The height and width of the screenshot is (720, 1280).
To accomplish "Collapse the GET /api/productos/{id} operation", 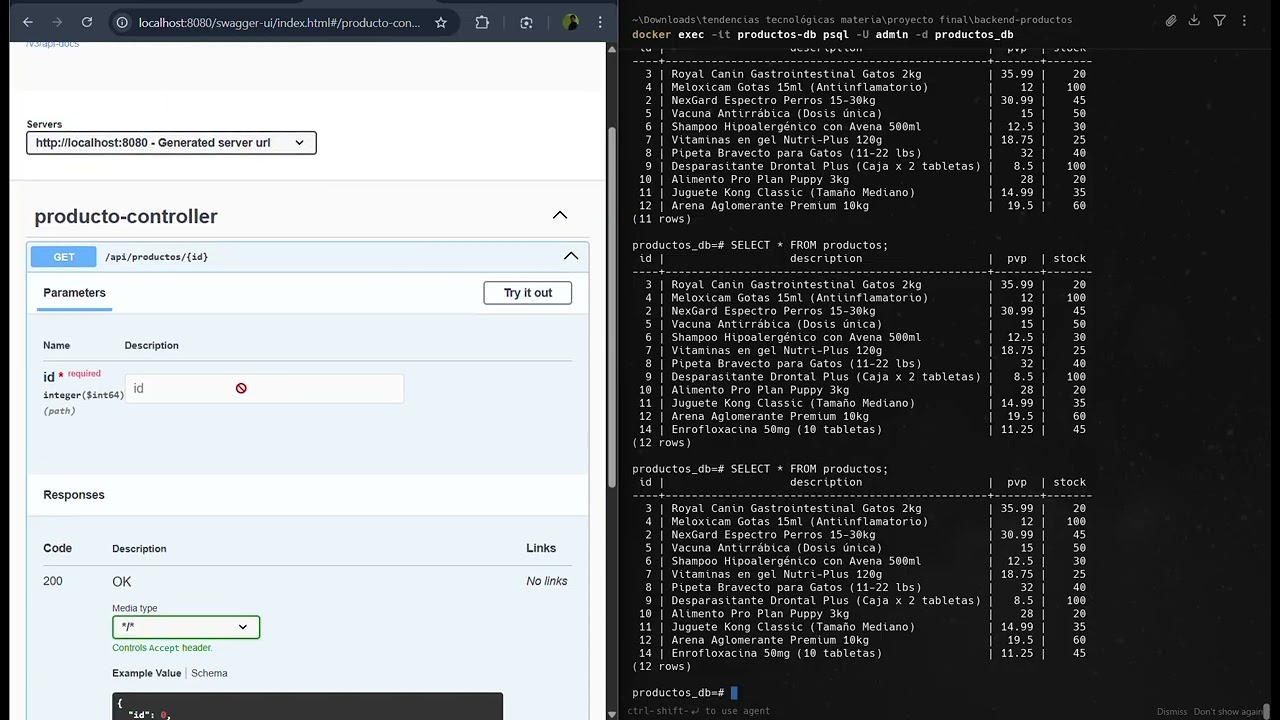I will [571, 256].
